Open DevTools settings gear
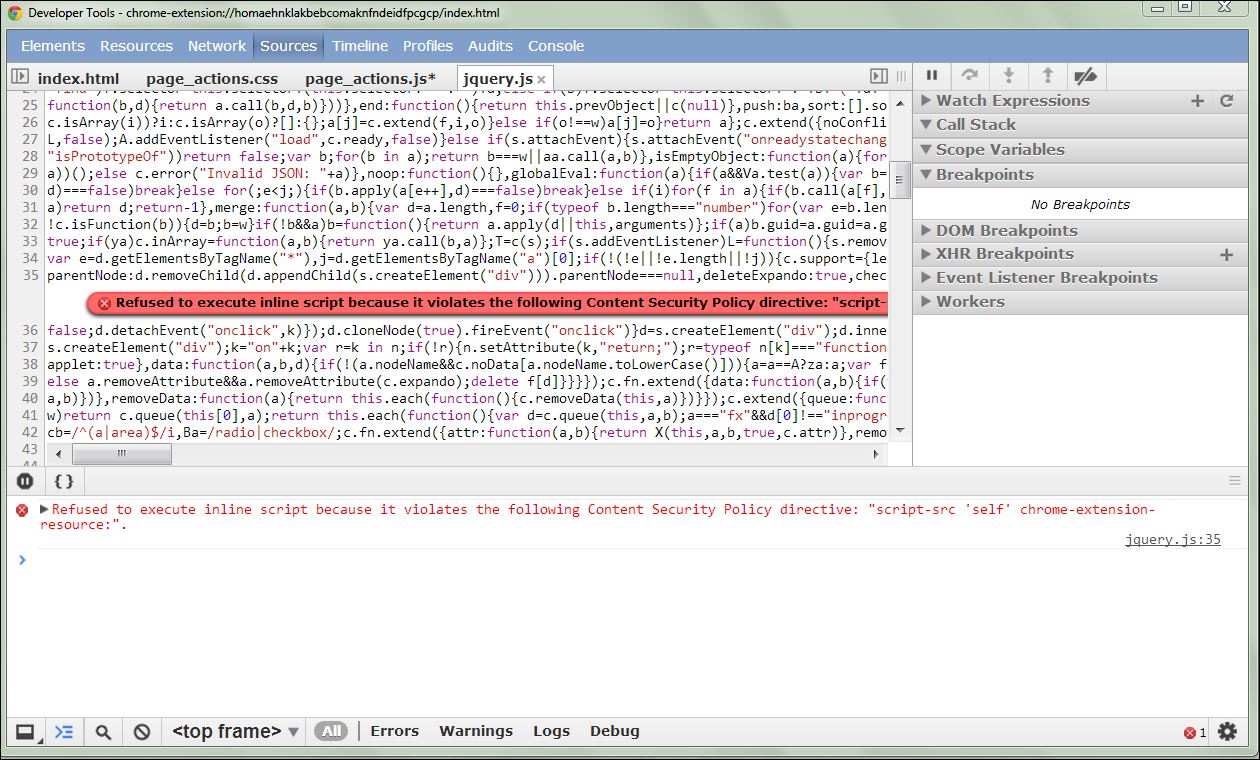This screenshot has width=1260, height=760. 1228,732
